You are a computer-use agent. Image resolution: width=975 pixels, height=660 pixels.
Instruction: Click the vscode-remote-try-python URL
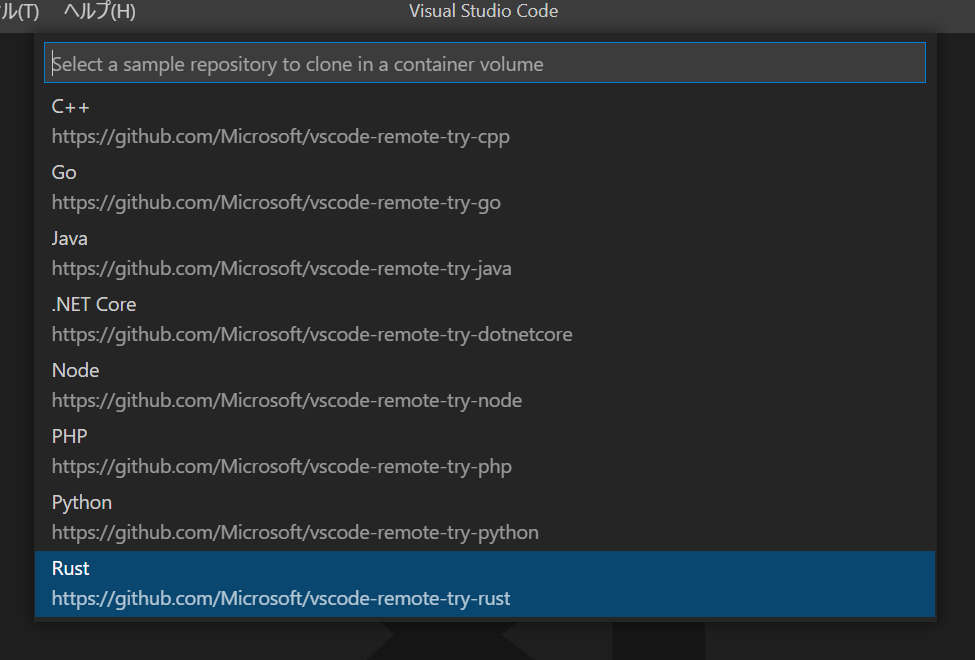point(295,532)
